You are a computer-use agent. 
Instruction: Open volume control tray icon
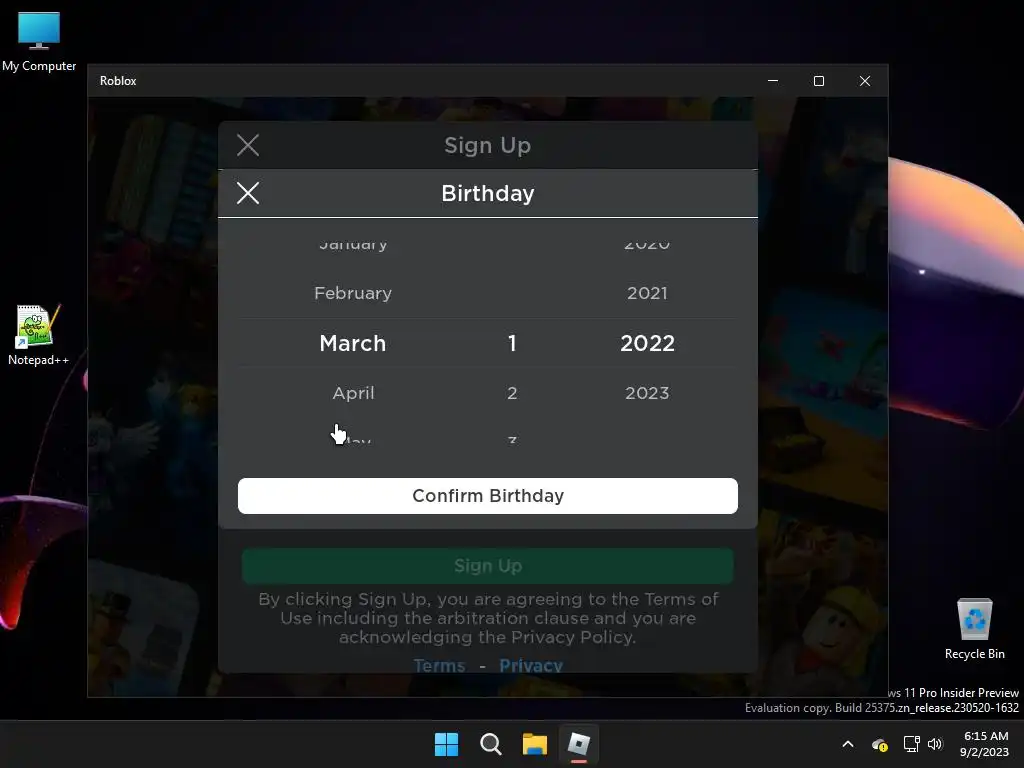935,744
